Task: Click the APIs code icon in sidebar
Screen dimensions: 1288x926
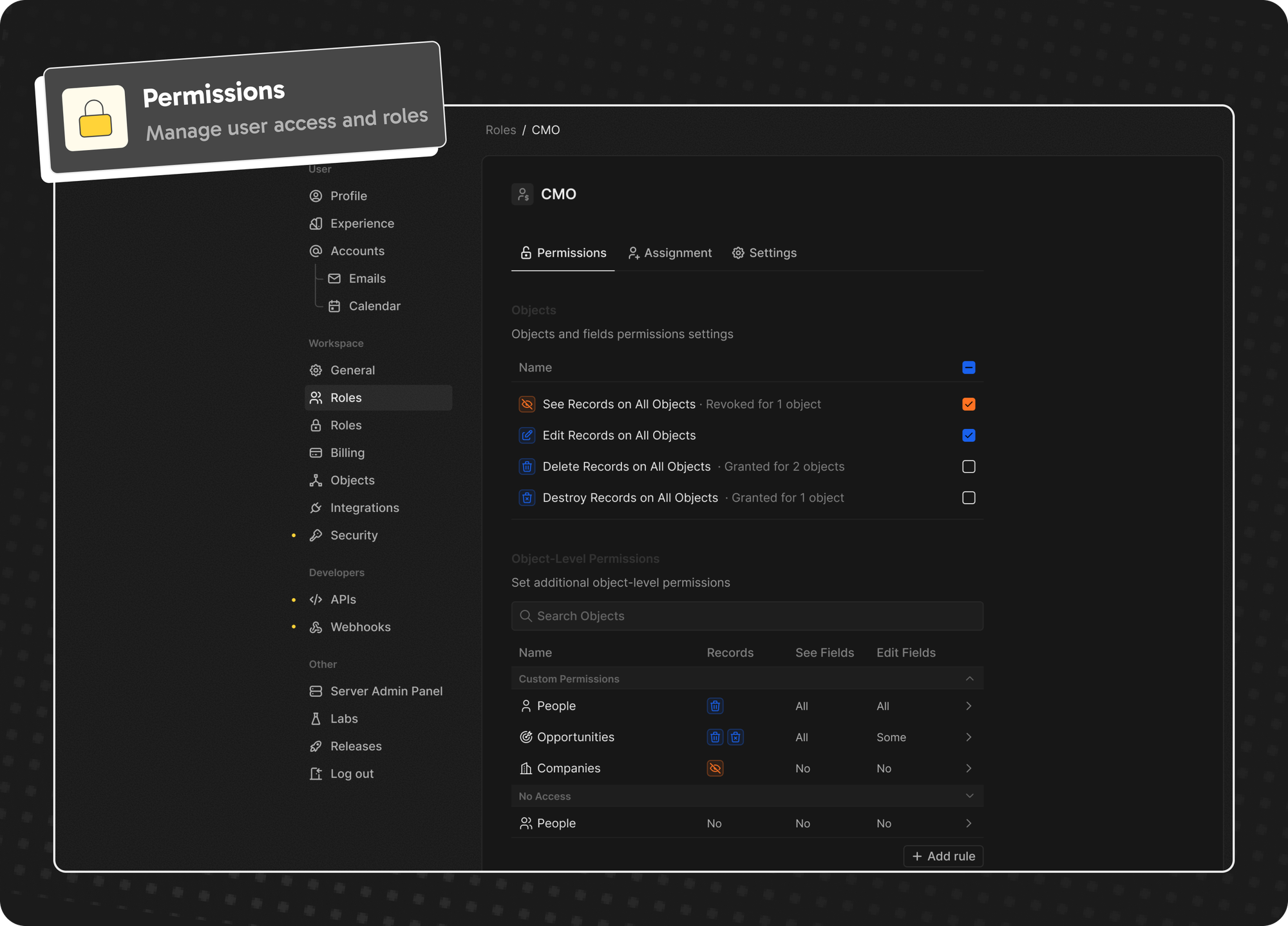Action: (316, 600)
